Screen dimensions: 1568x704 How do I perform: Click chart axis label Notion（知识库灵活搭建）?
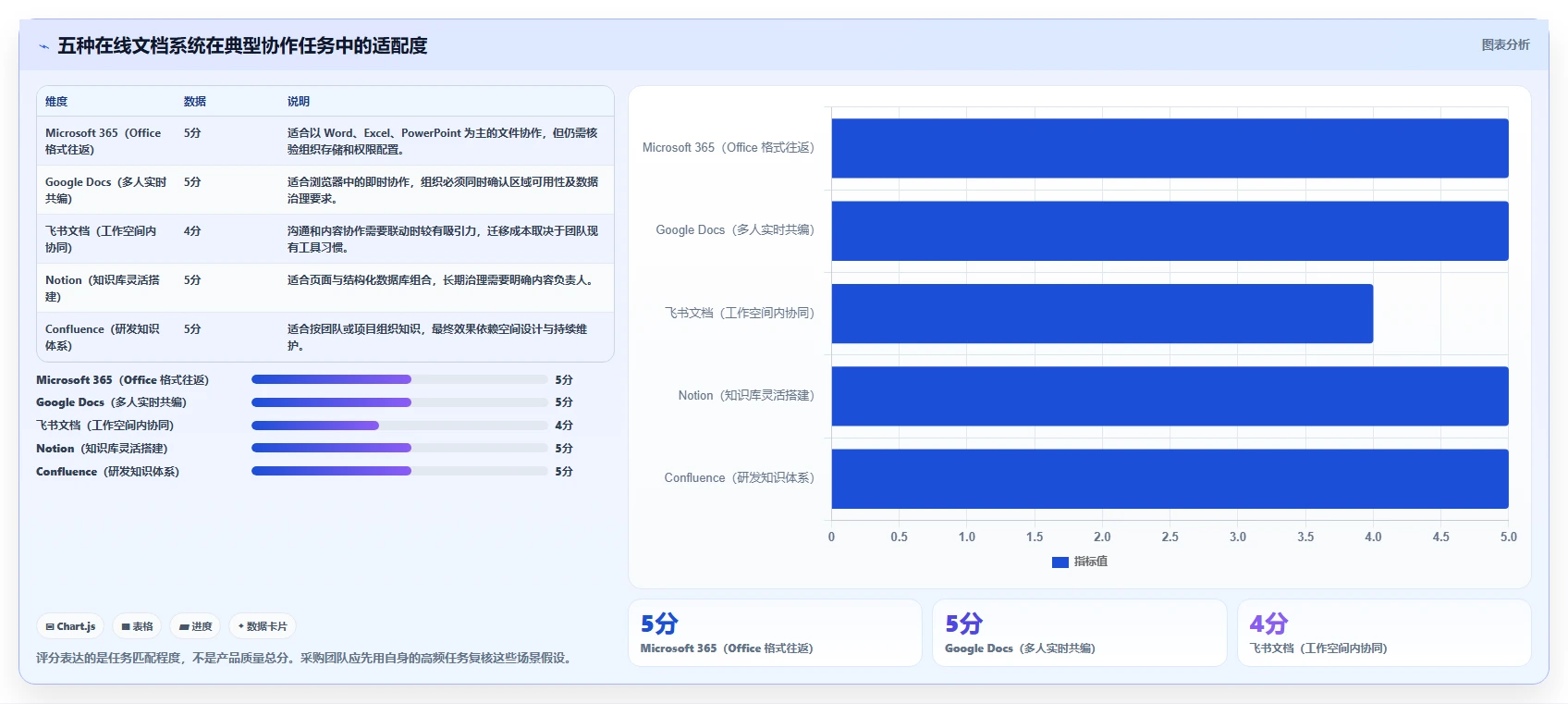[746, 396]
